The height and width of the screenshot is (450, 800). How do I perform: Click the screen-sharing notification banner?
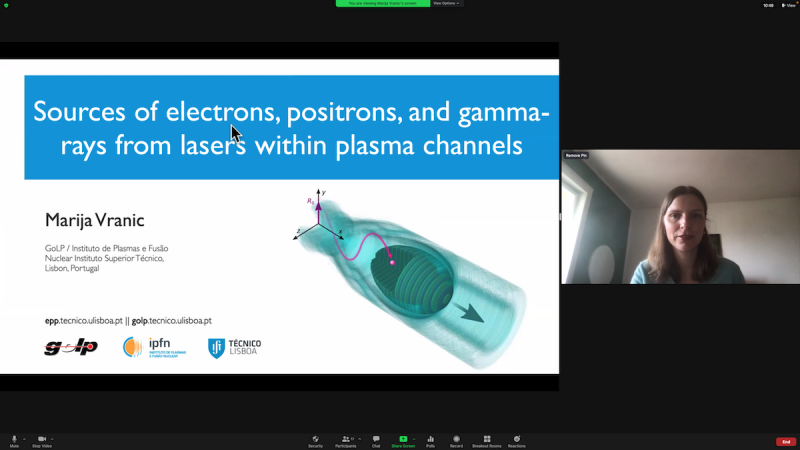coord(382,3)
